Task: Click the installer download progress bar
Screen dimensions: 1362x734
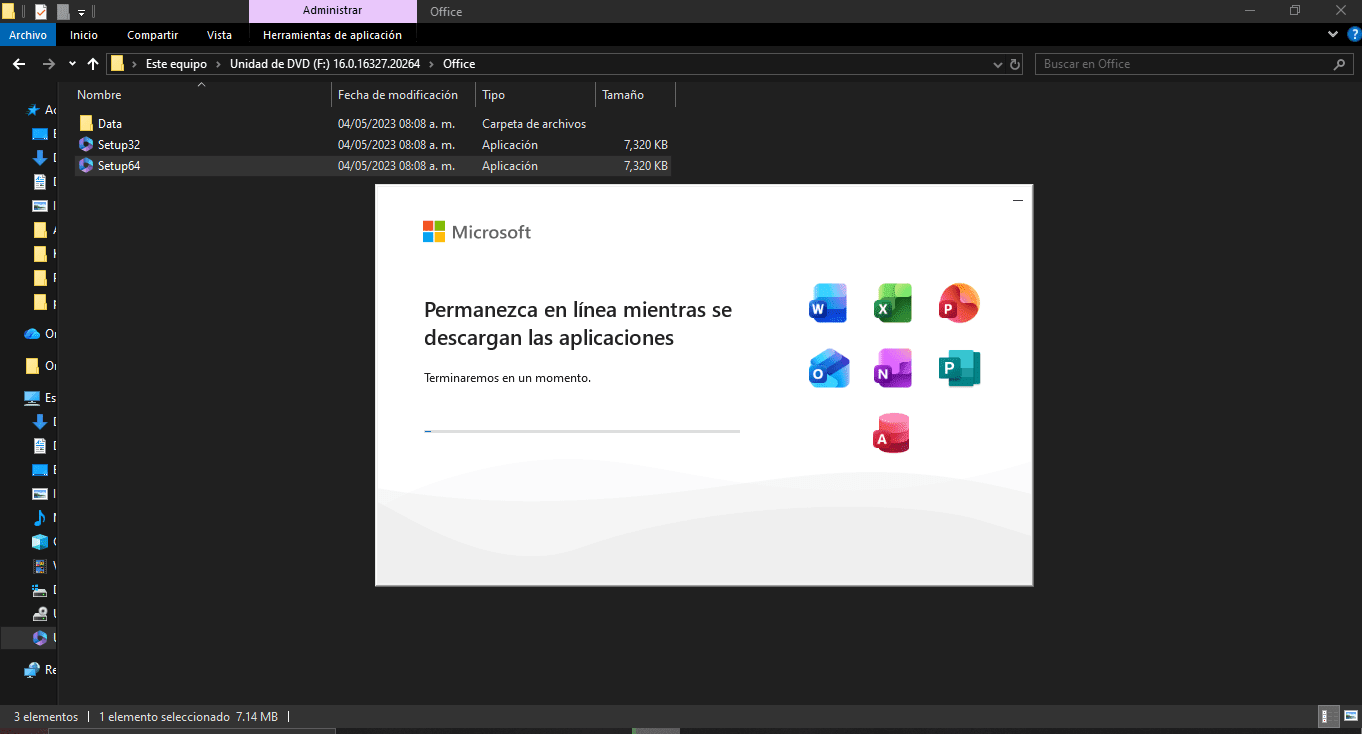Action: [582, 431]
